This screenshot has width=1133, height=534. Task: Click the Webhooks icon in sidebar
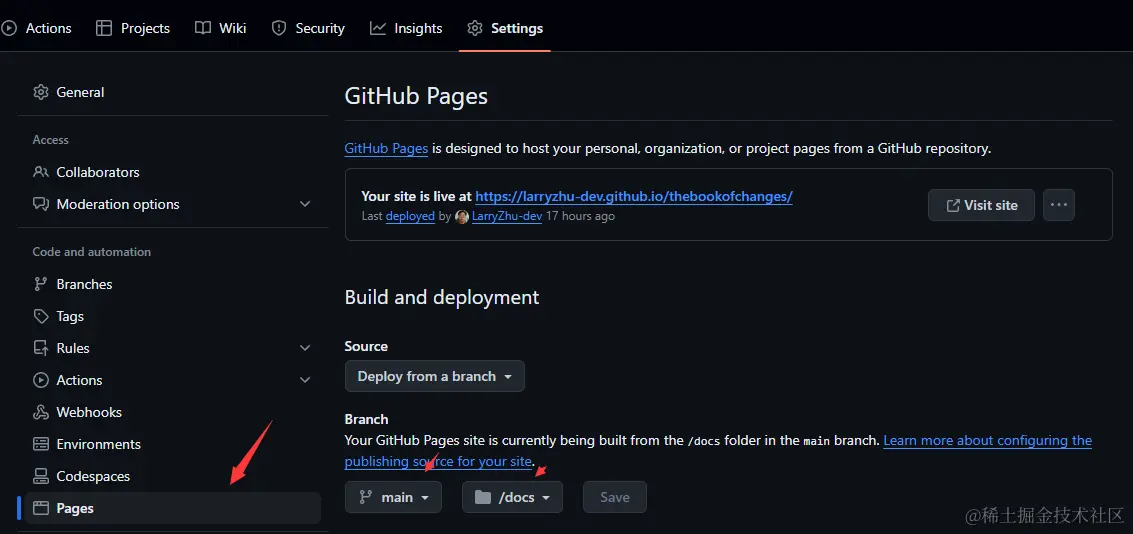click(x=41, y=412)
